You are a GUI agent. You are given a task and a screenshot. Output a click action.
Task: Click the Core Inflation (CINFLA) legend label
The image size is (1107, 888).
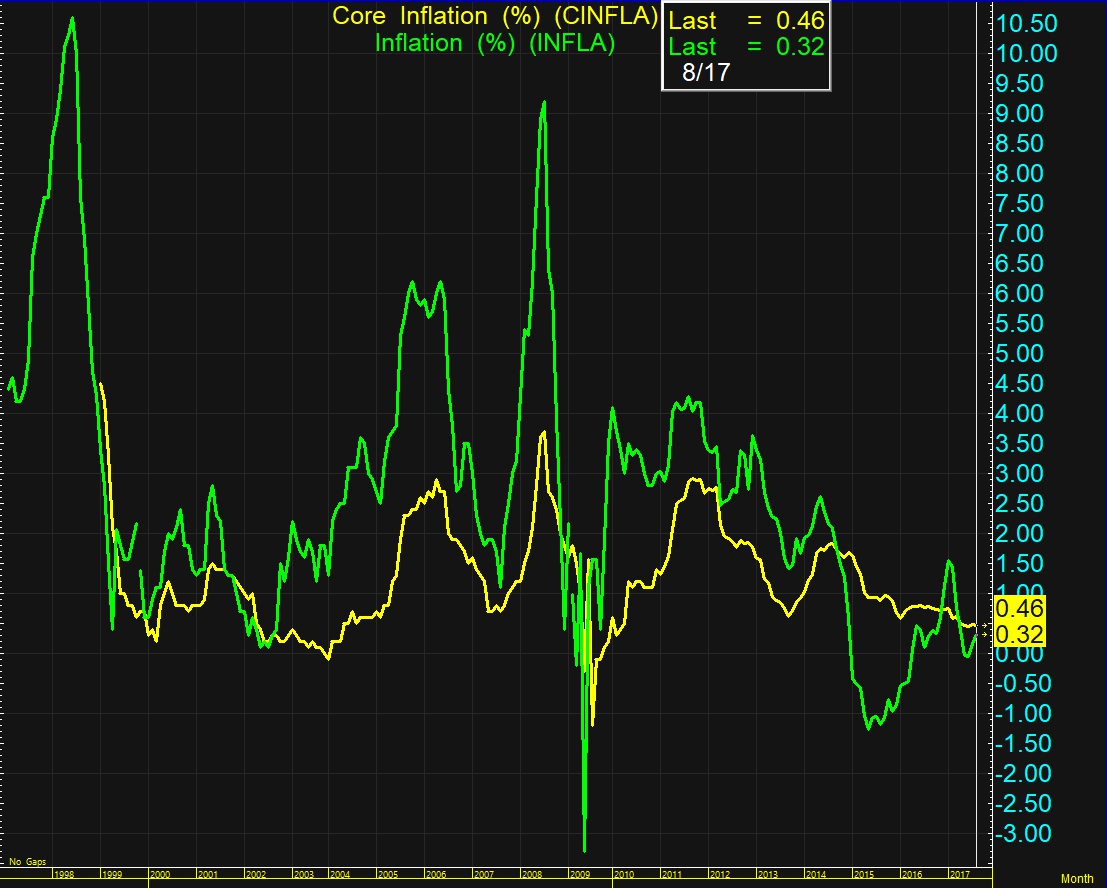click(x=495, y=17)
